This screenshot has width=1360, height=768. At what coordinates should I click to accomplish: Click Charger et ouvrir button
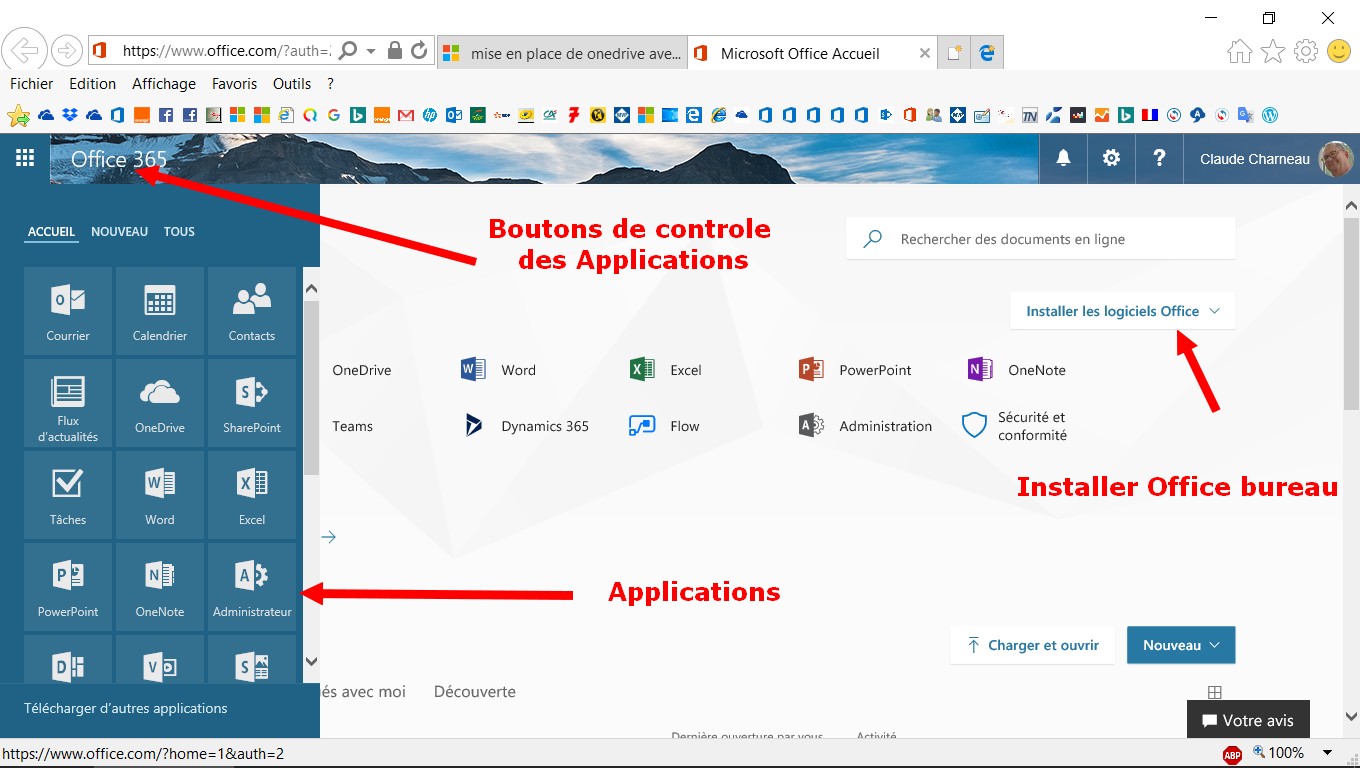(1032, 645)
